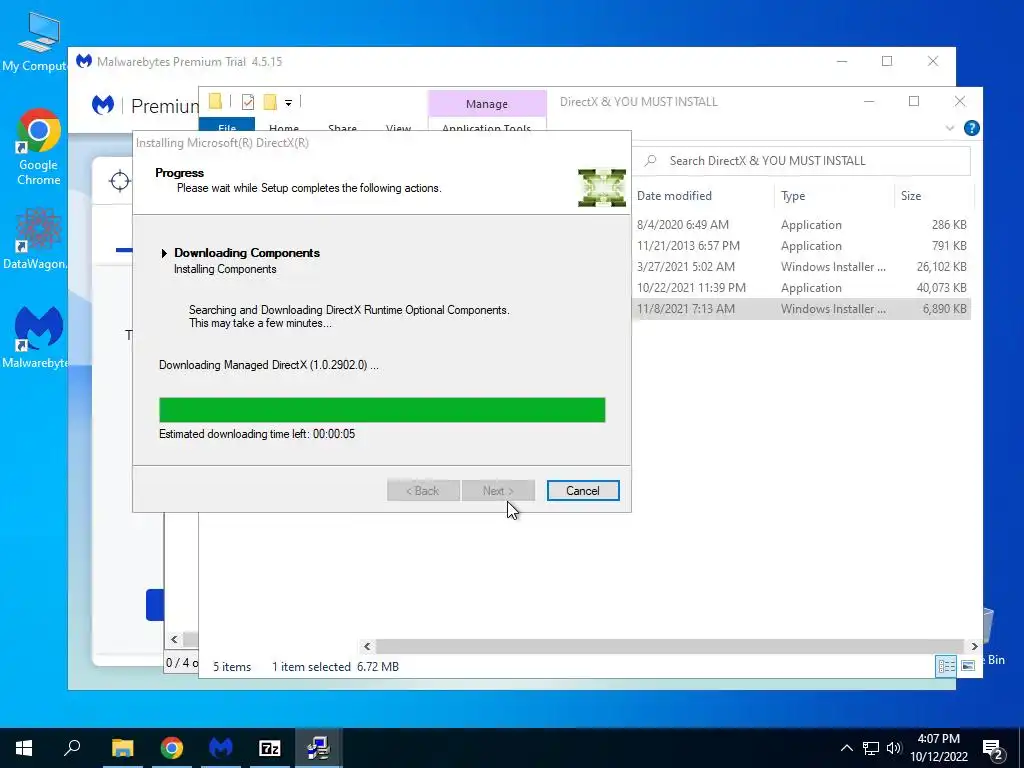
Task: Click the Next button in DirectX setup
Action: click(498, 490)
